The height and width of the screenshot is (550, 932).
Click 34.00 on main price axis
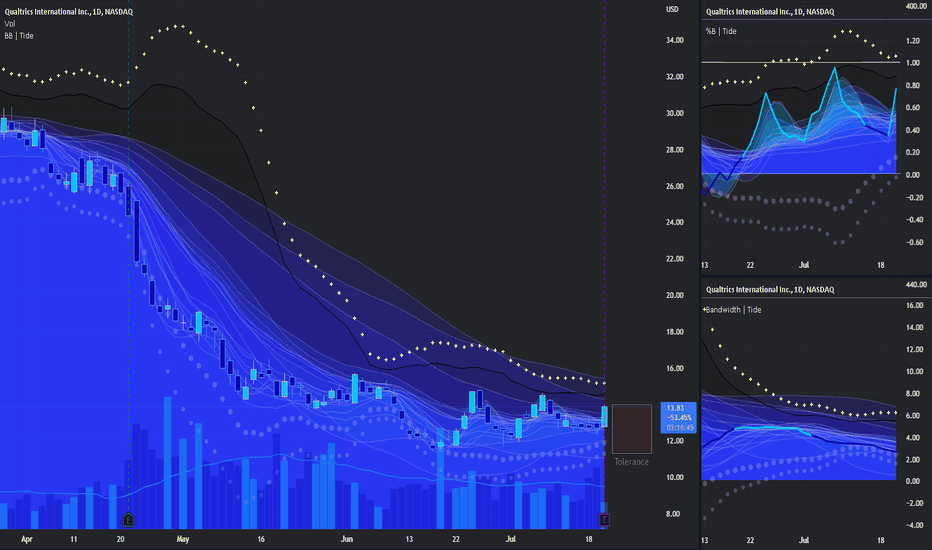(675, 40)
